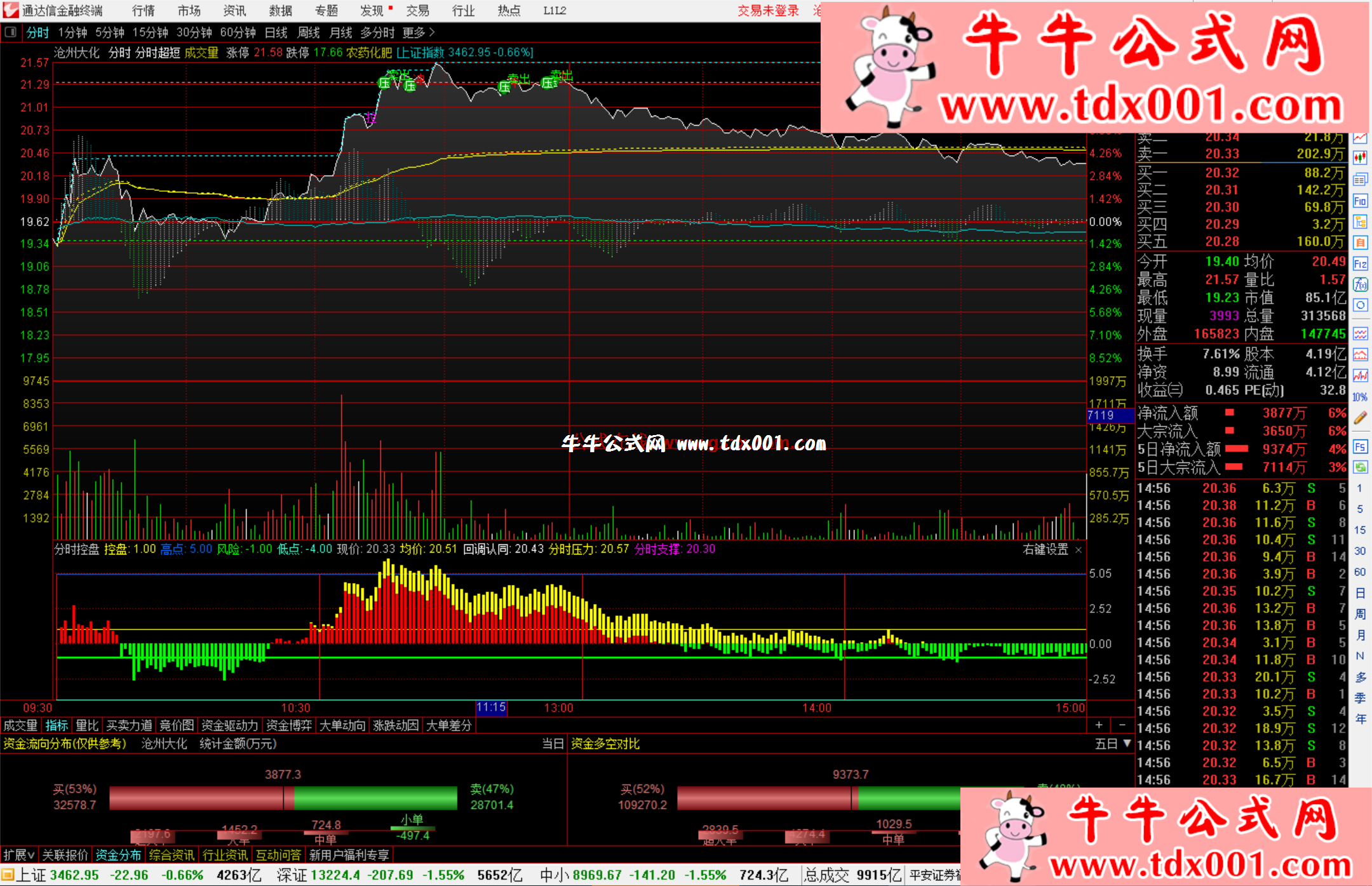Click the 季 quarterly period shortcut in sidebar

1360,697
